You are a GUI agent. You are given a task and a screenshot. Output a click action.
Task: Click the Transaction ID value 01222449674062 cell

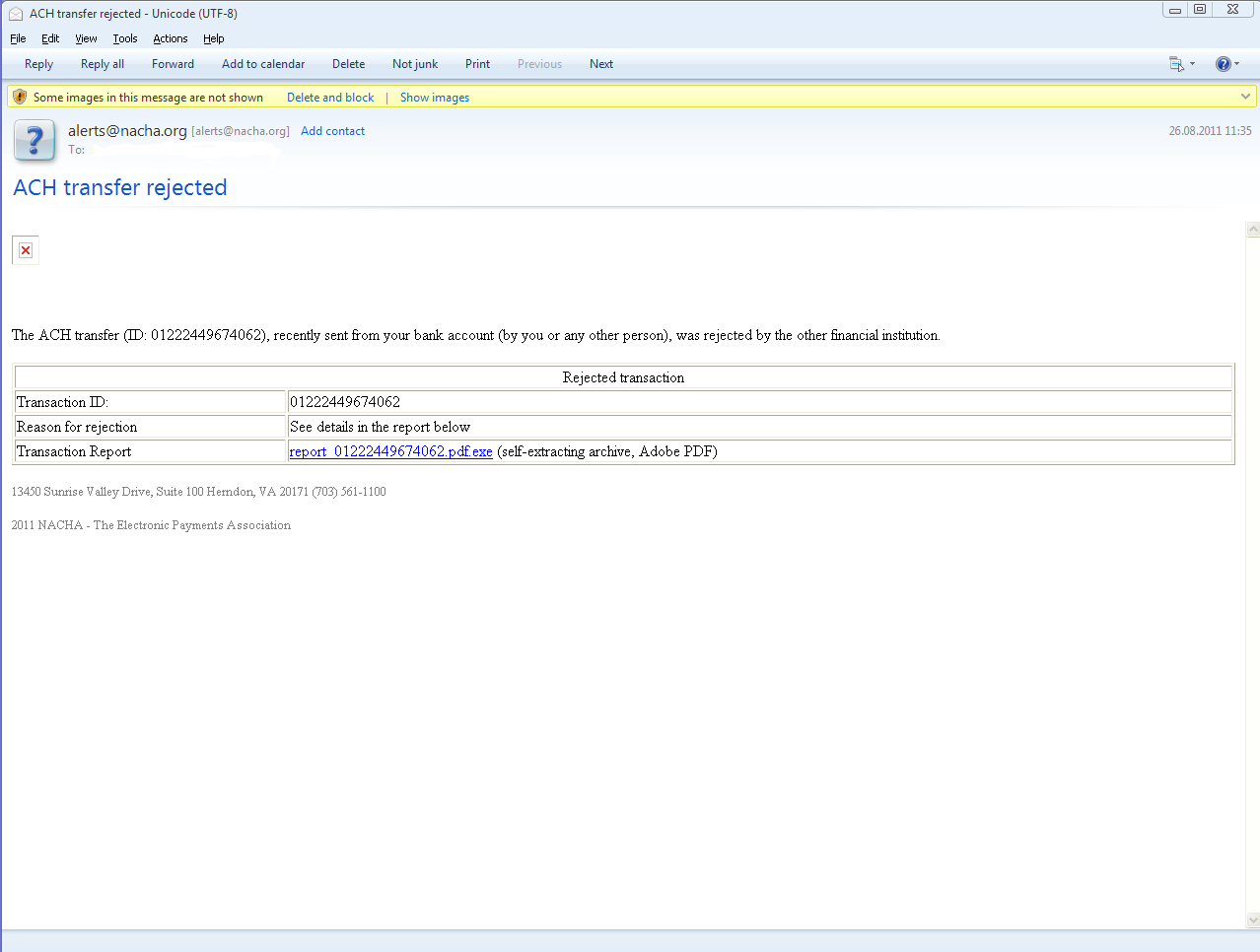click(x=759, y=402)
